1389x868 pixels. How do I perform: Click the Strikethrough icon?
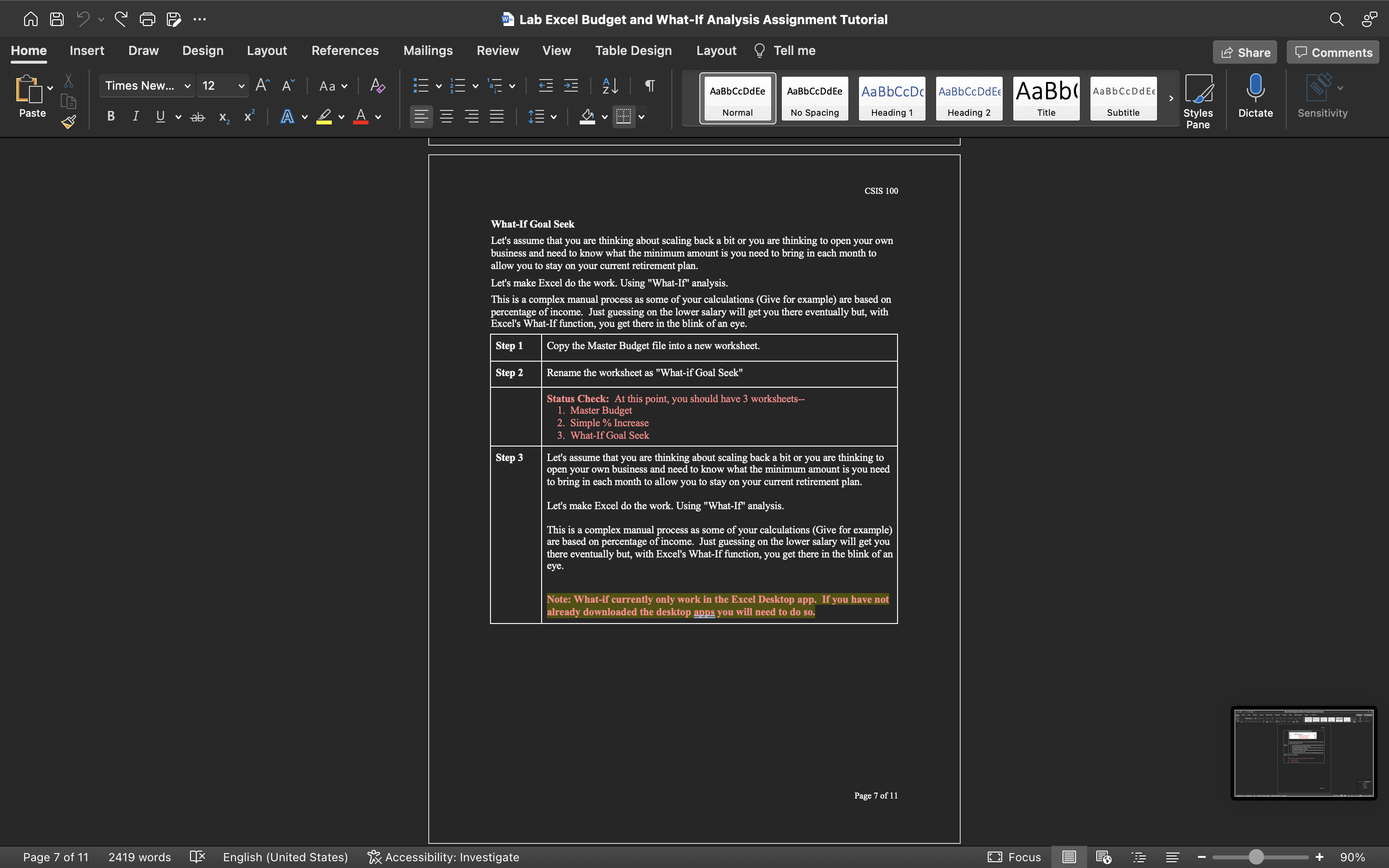click(x=197, y=117)
